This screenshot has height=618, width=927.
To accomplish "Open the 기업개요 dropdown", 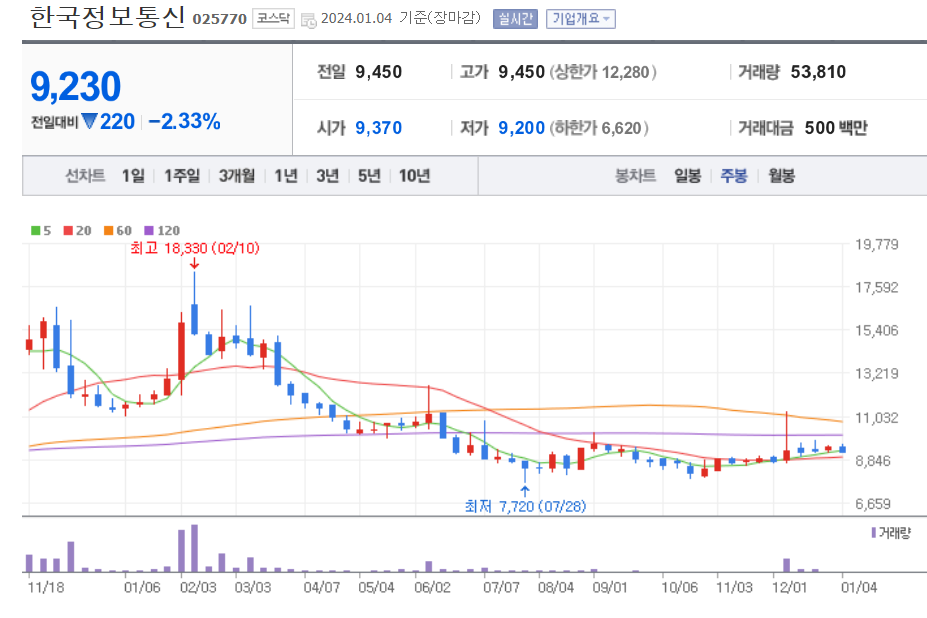I will (x=581, y=19).
